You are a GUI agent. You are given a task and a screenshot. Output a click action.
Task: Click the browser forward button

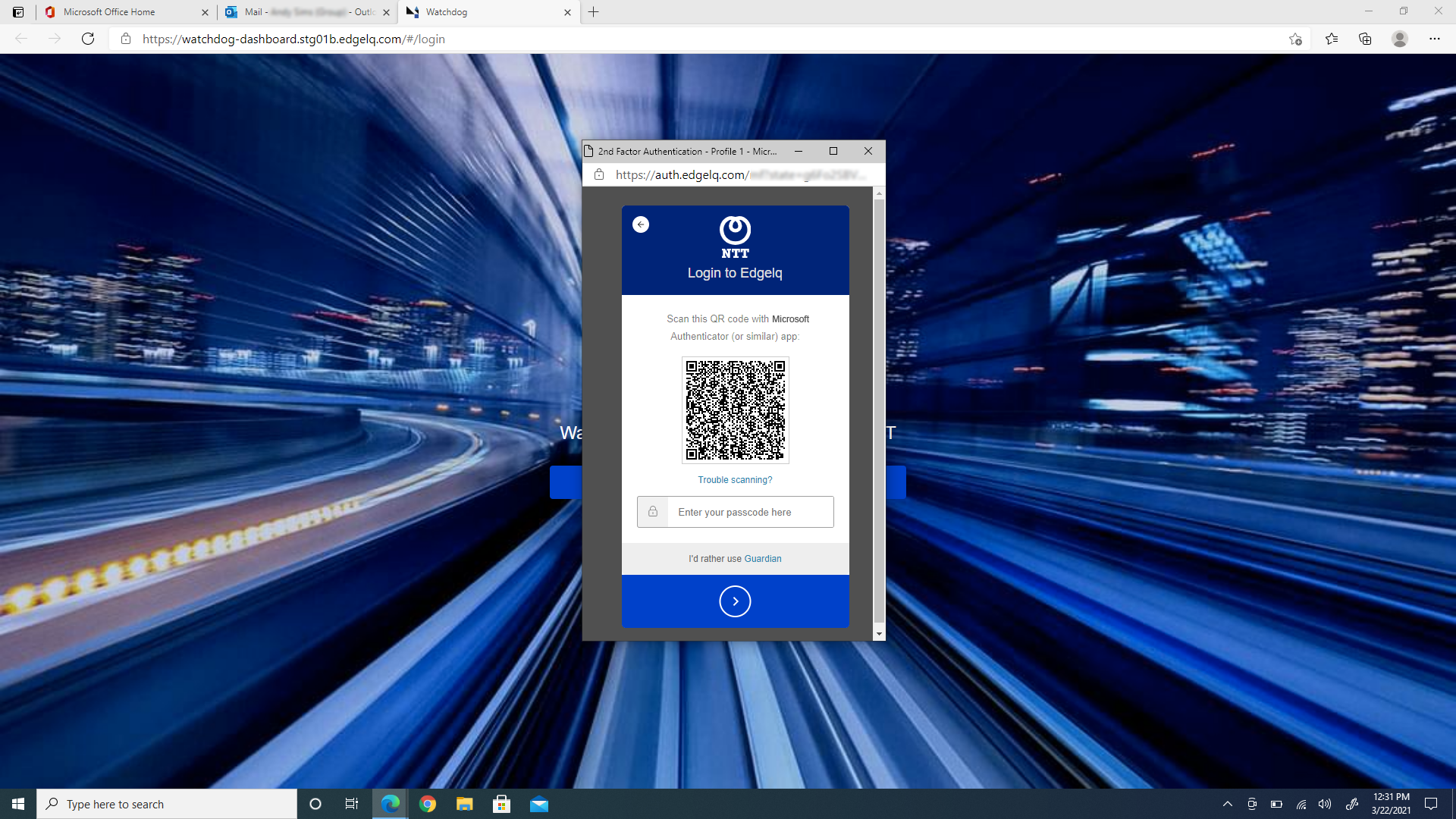[55, 39]
